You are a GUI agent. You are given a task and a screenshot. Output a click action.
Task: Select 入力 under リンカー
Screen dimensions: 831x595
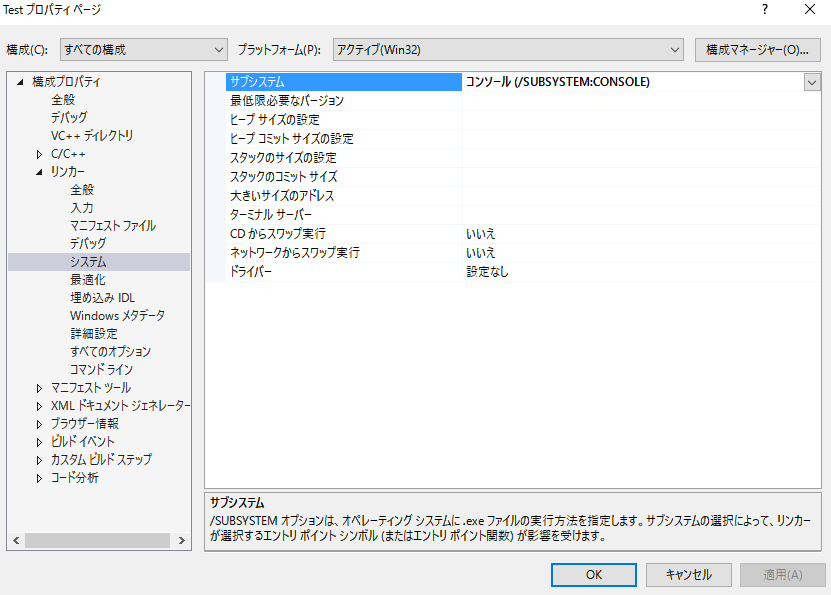(x=82, y=208)
